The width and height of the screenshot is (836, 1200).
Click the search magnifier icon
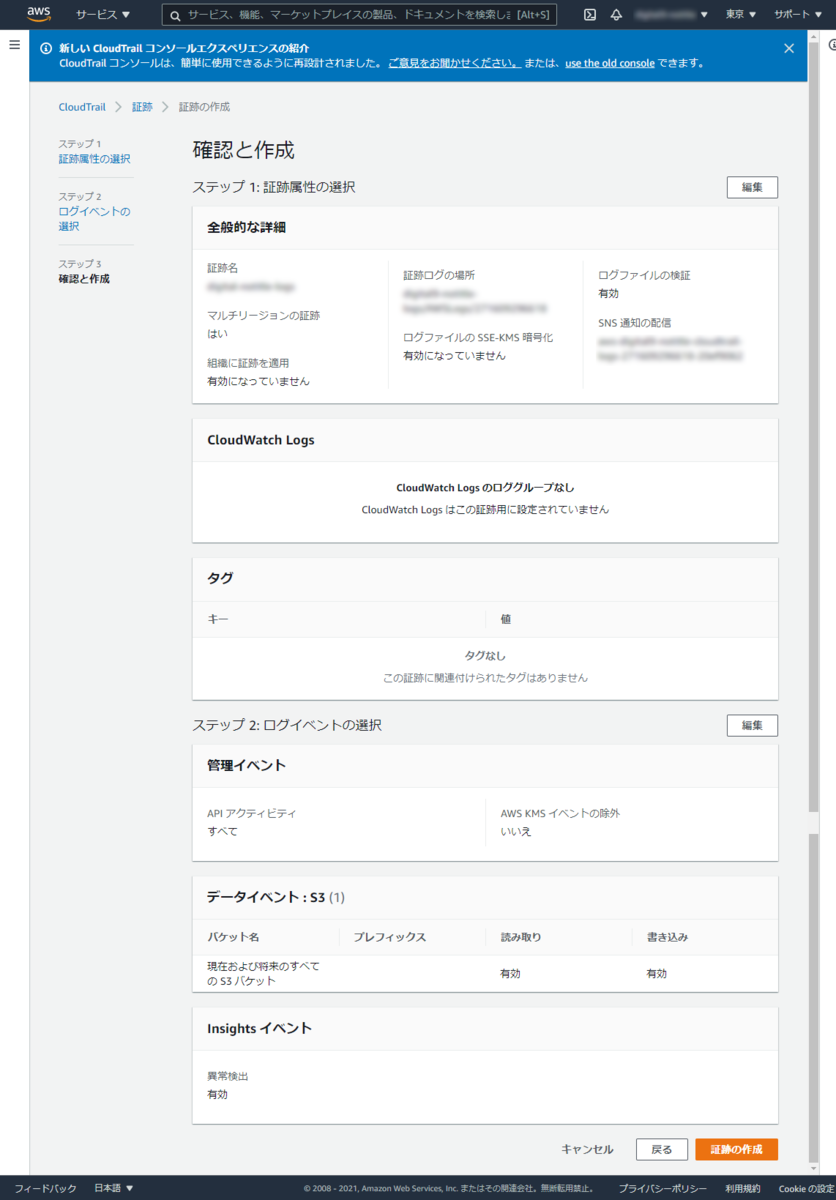[x=175, y=15]
